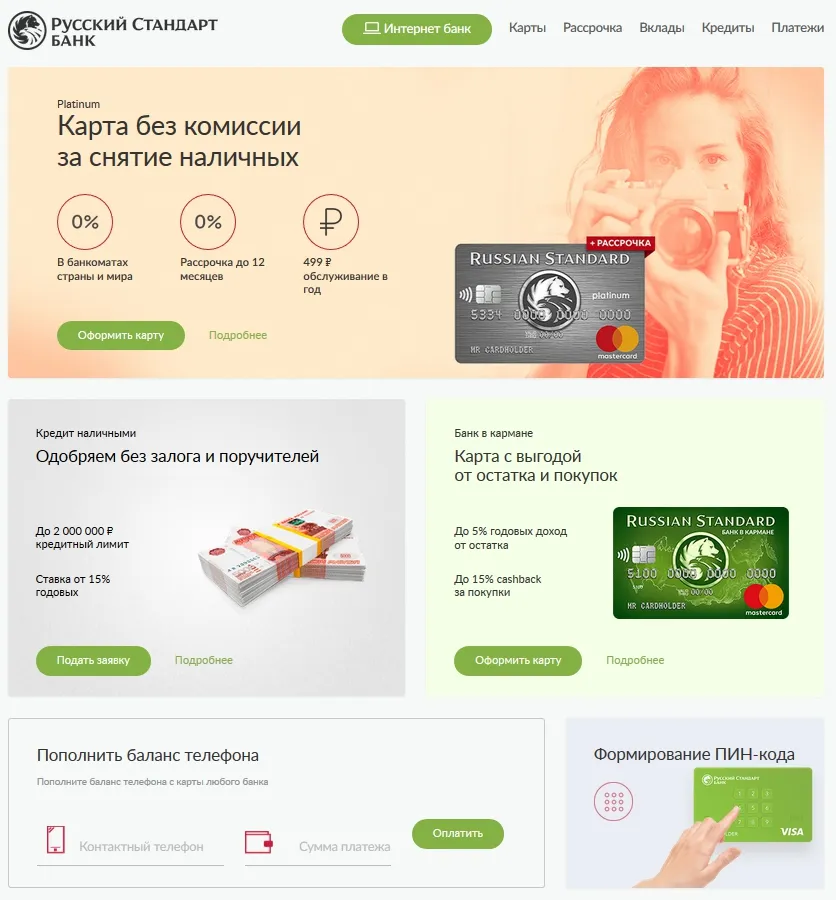Open the Рассрочка menu item

point(592,28)
